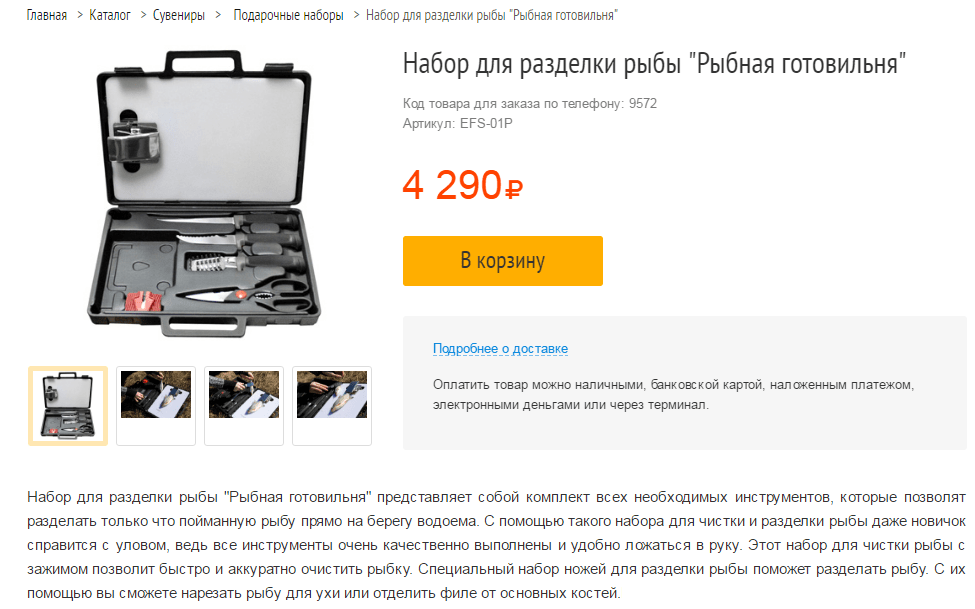The height and width of the screenshot is (609, 975).
Task: Add the item with the В корзину button
Action: point(502,261)
